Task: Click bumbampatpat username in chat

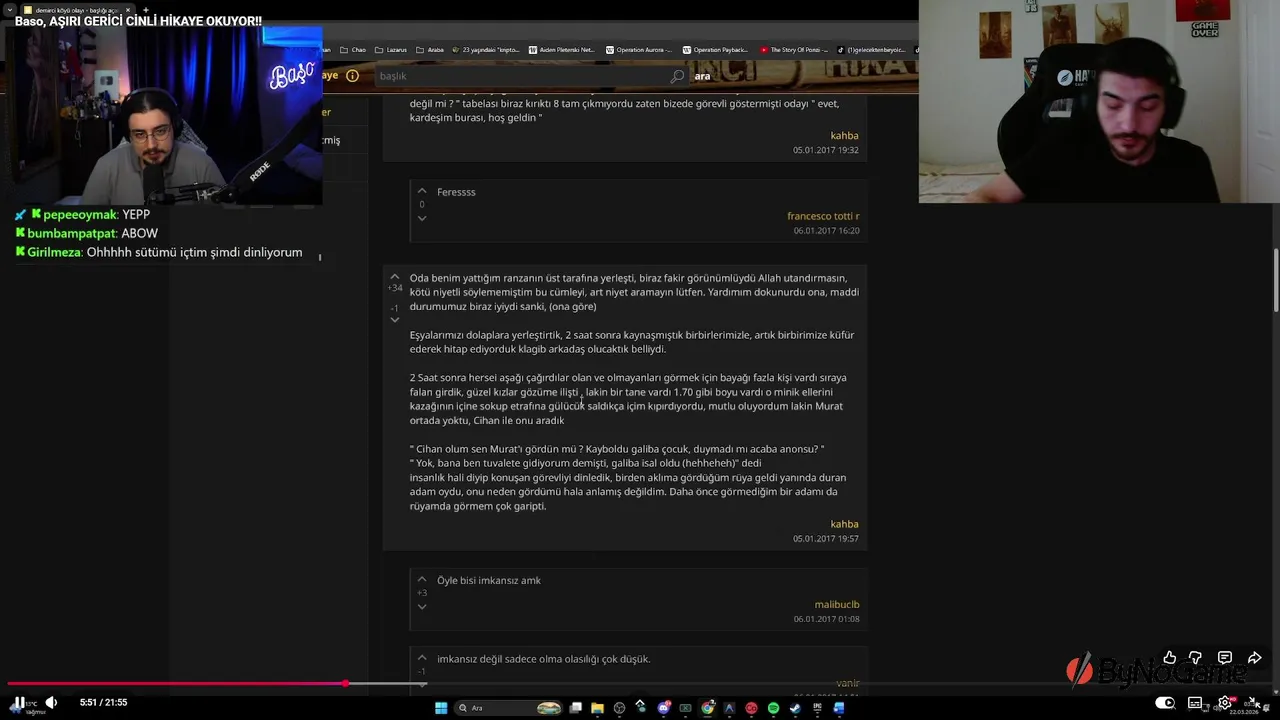Action: click(72, 233)
